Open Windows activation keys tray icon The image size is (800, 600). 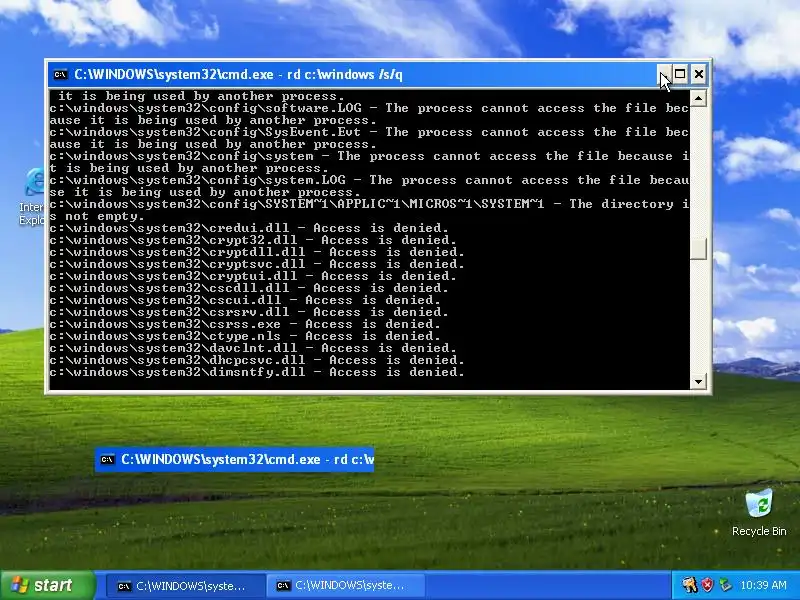point(690,585)
